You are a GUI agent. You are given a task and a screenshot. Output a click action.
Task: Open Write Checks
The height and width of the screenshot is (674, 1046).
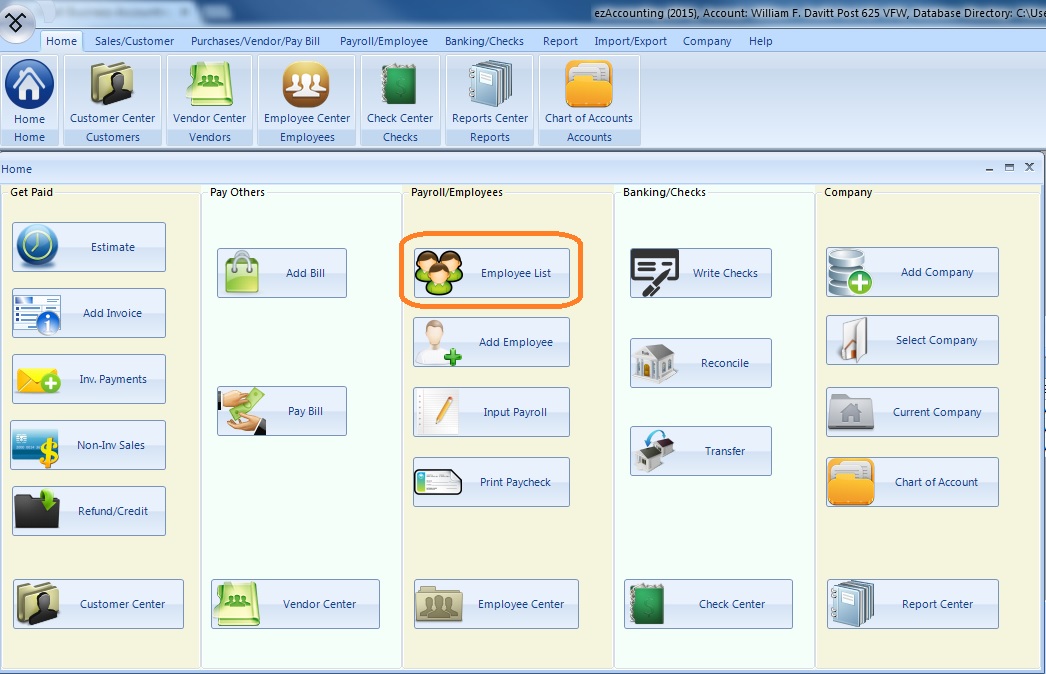tap(701, 273)
